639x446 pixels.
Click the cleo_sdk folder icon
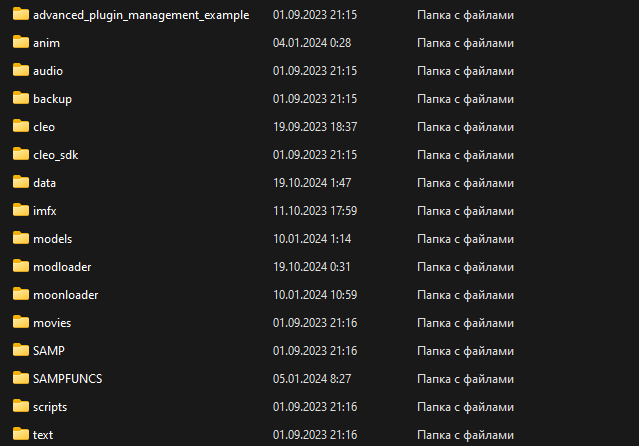click(21, 155)
